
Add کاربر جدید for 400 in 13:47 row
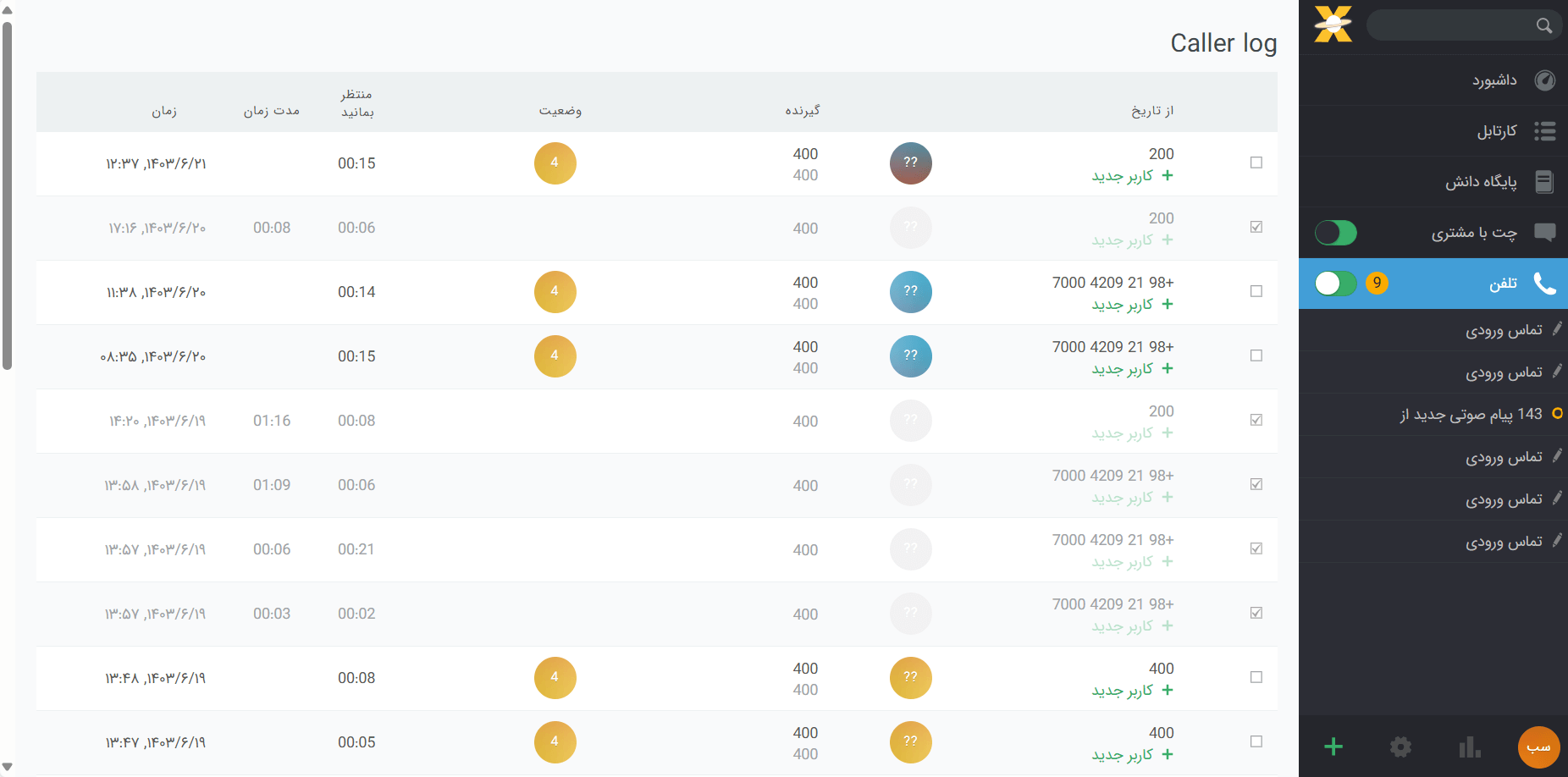pyautogui.click(x=1132, y=755)
